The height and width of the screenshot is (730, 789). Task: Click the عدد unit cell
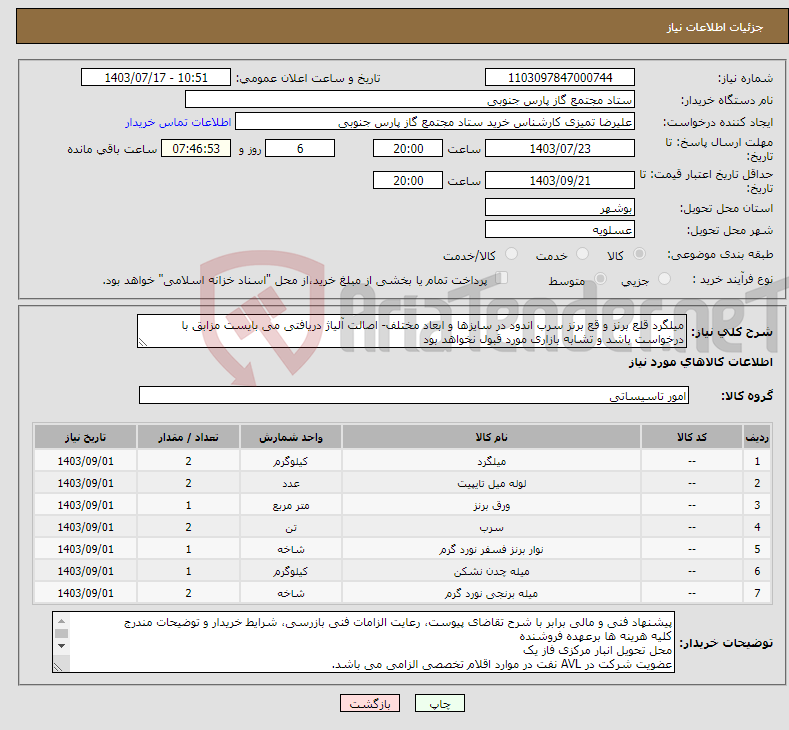click(x=291, y=483)
